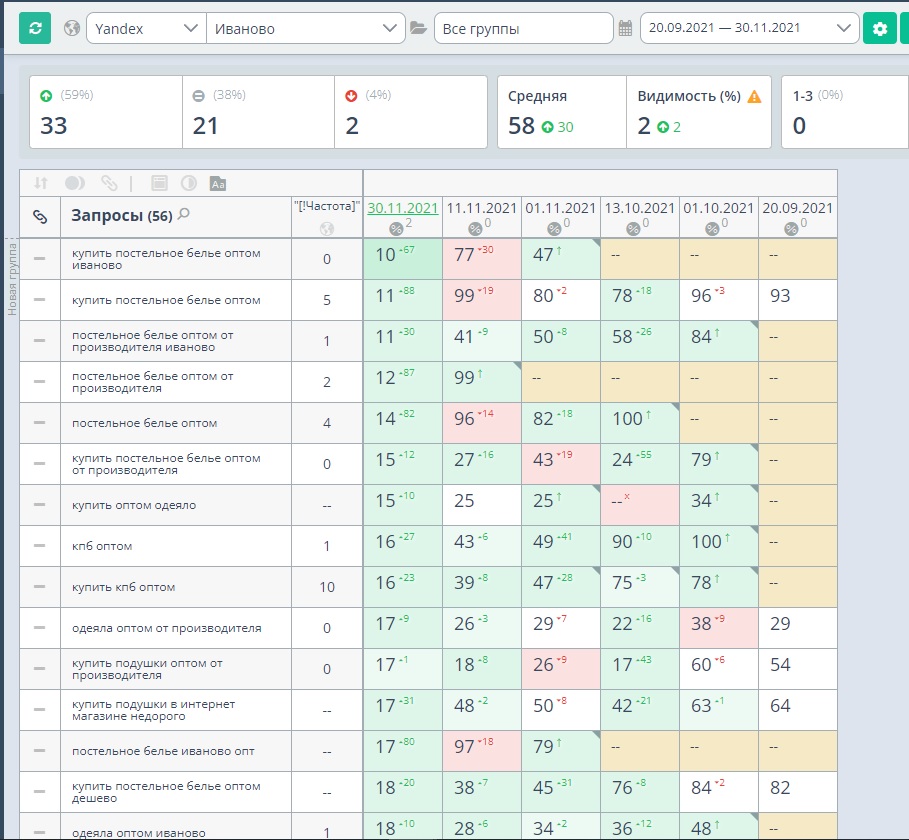Screen dimensions: 909x840
Task: Click the query купить кпб оптом
Action: 123,587
